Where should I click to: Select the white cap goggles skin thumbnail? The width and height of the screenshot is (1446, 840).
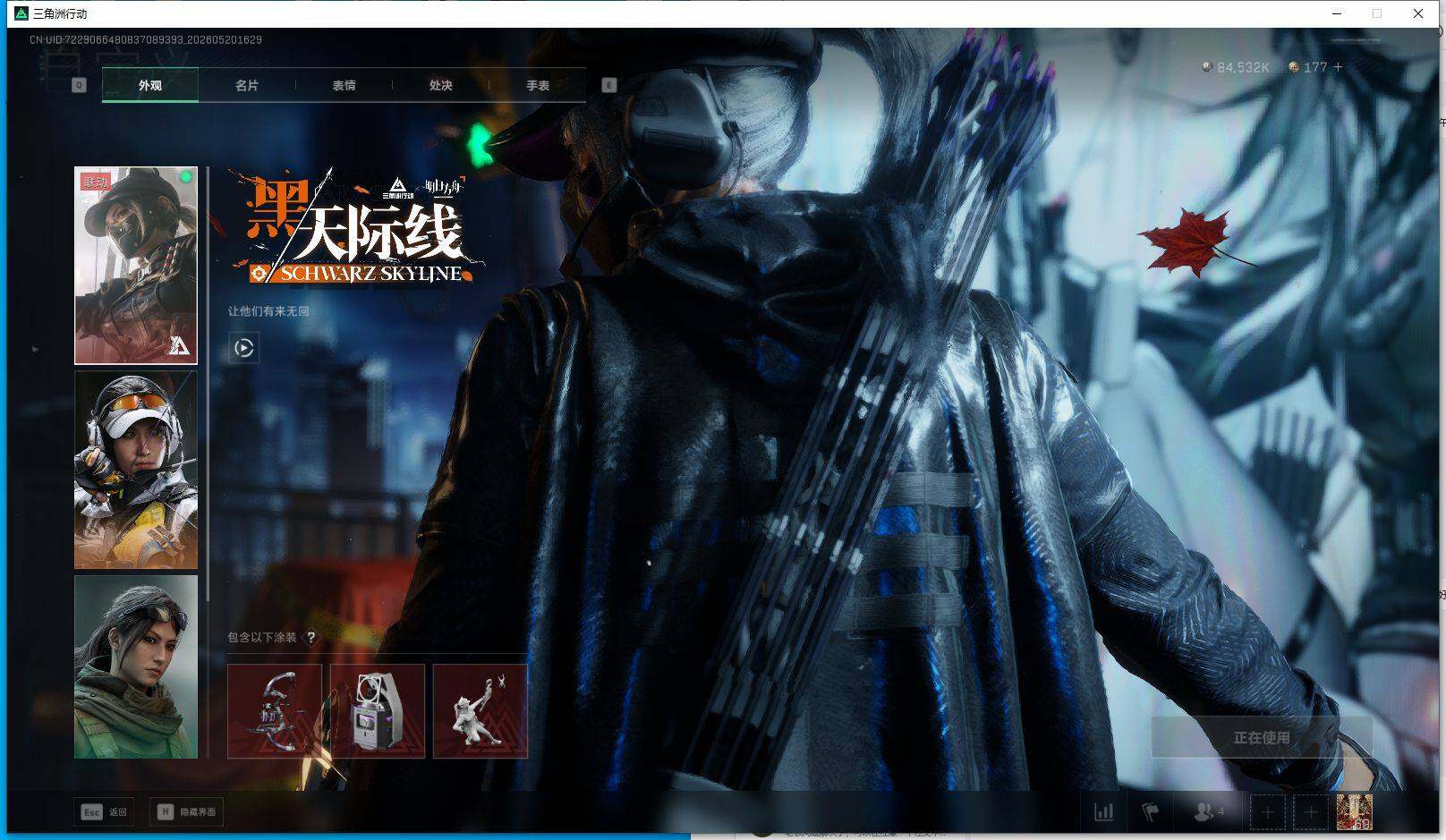[136, 470]
